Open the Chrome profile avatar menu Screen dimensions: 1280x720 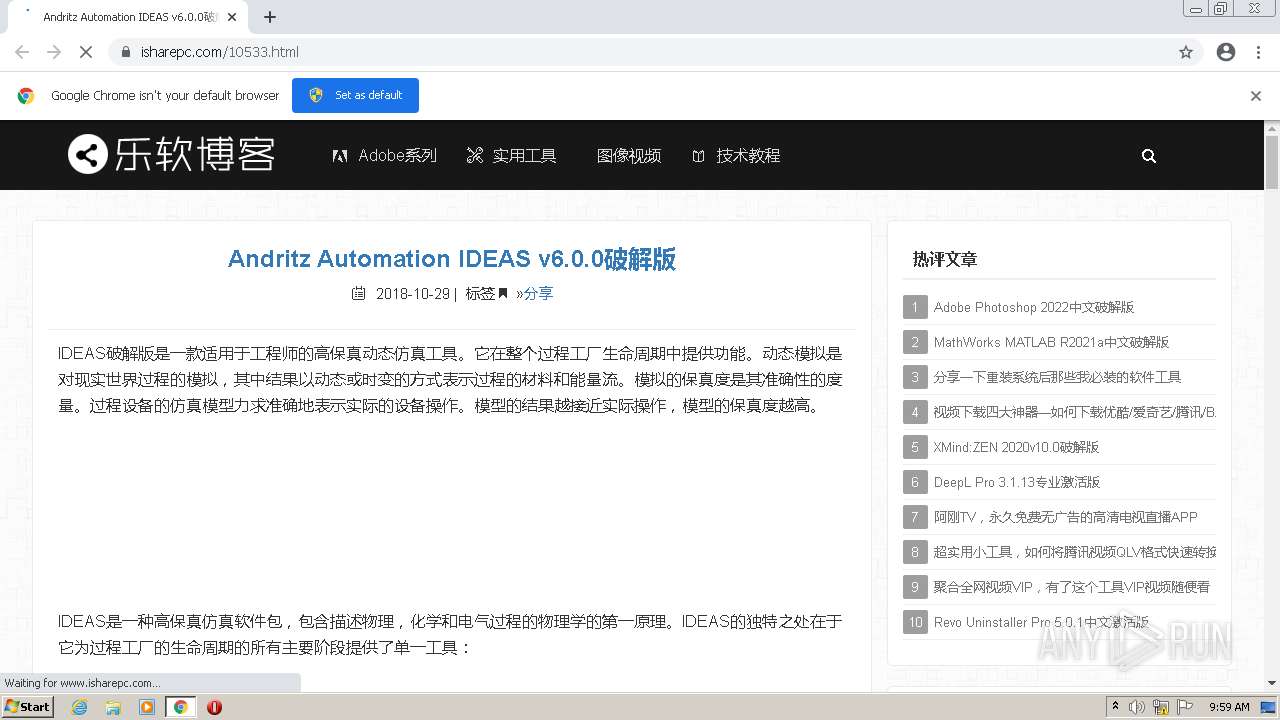(1226, 52)
